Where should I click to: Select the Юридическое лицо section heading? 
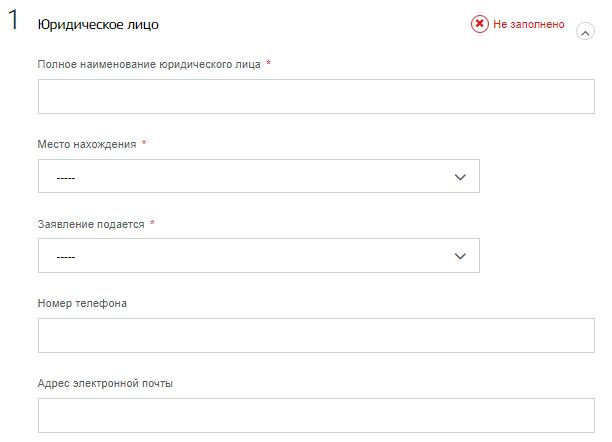click(x=98, y=25)
